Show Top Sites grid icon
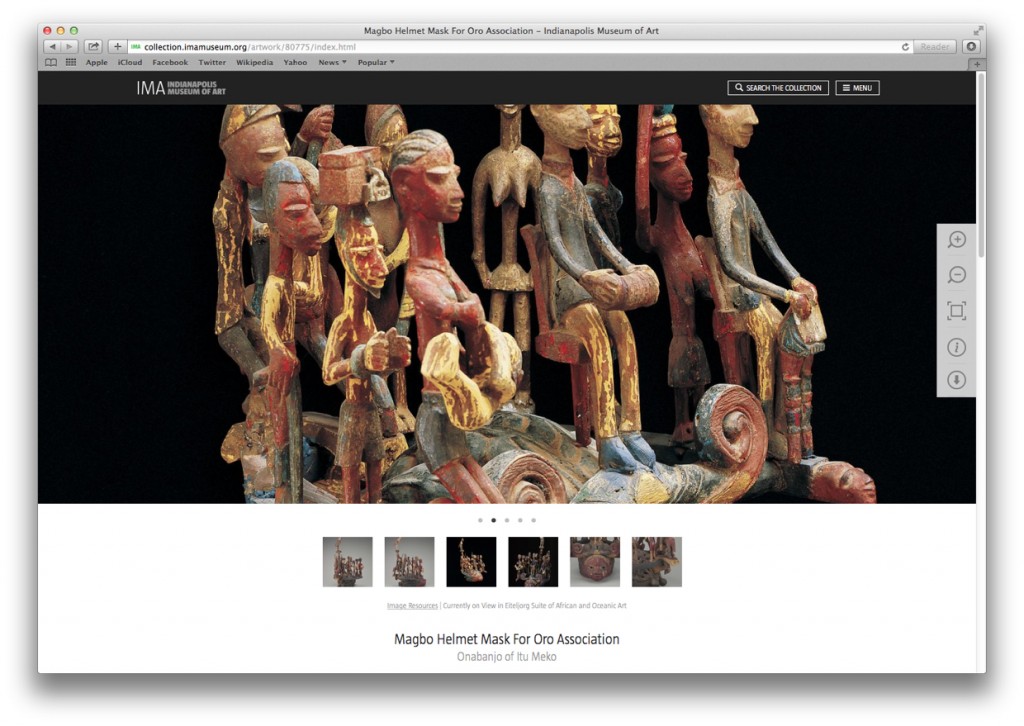 [x=71, y=63]
